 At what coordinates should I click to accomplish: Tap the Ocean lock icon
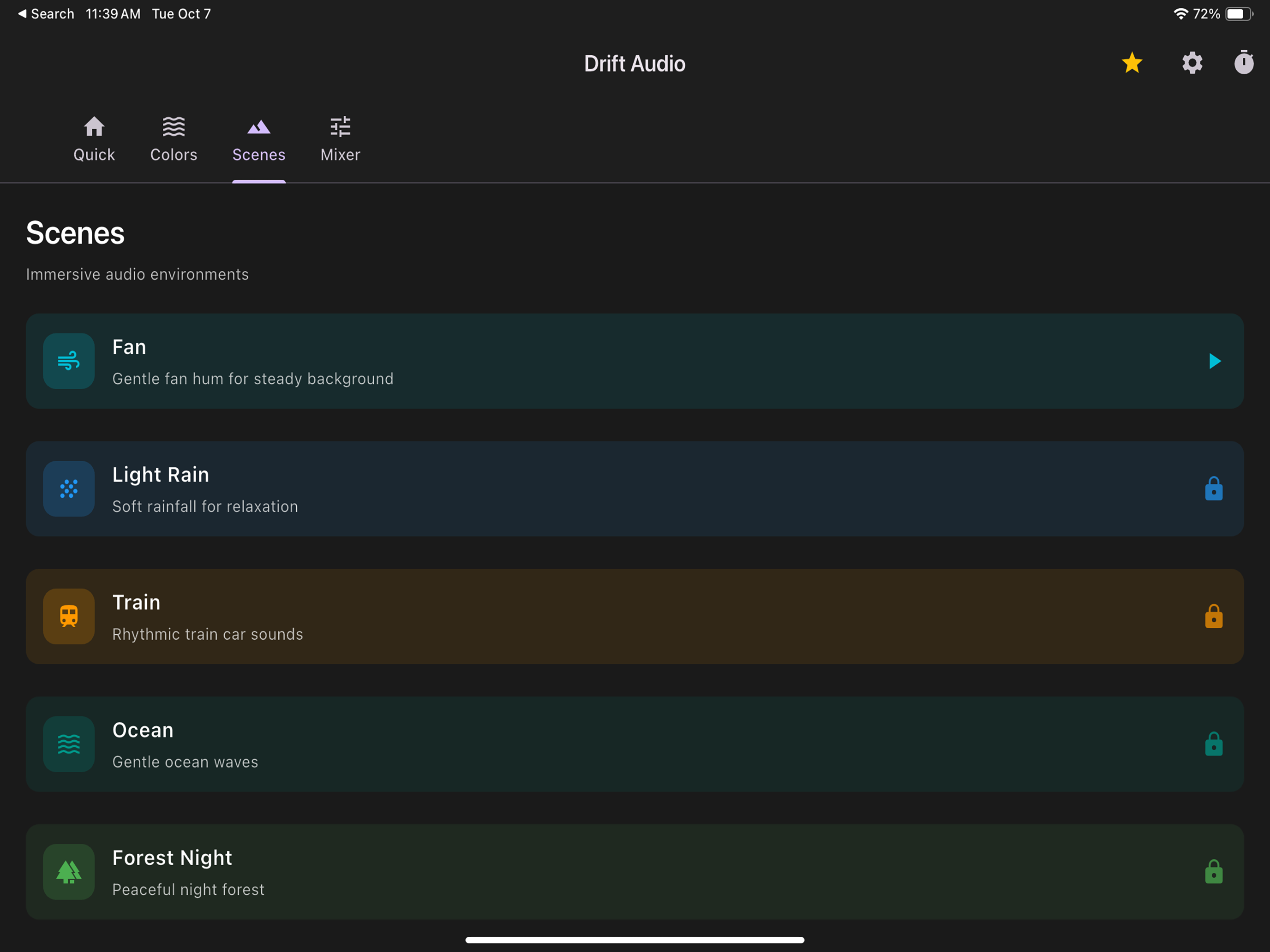click(1214, 744)
